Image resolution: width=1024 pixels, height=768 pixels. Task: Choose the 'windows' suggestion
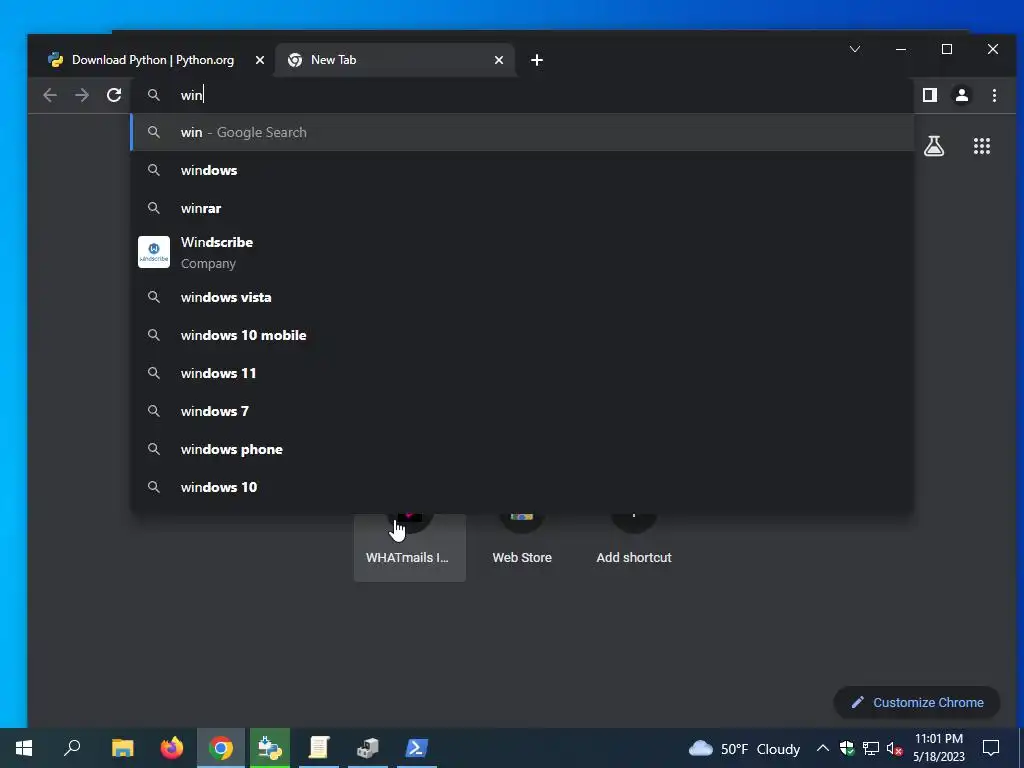pyautogui.click(x=522, y=170)
